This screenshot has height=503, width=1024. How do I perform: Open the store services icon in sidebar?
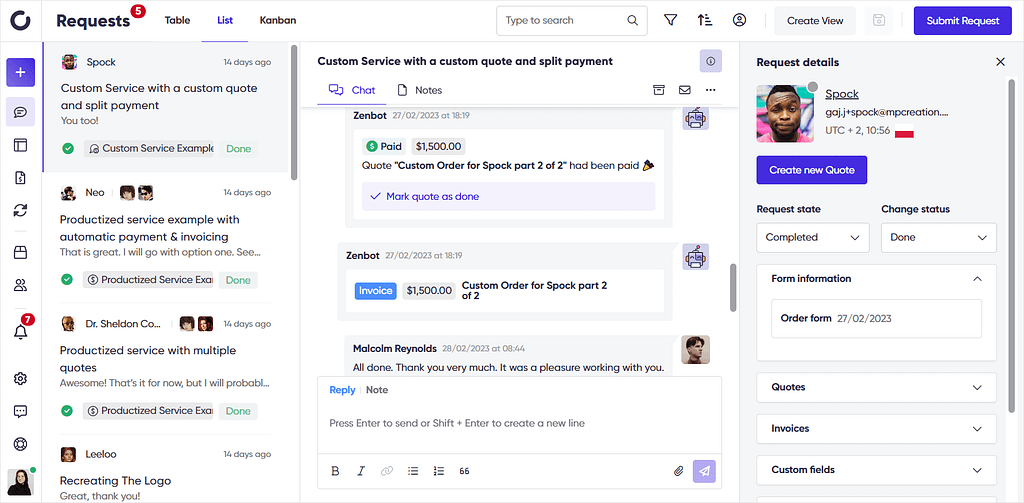[20, 253]
